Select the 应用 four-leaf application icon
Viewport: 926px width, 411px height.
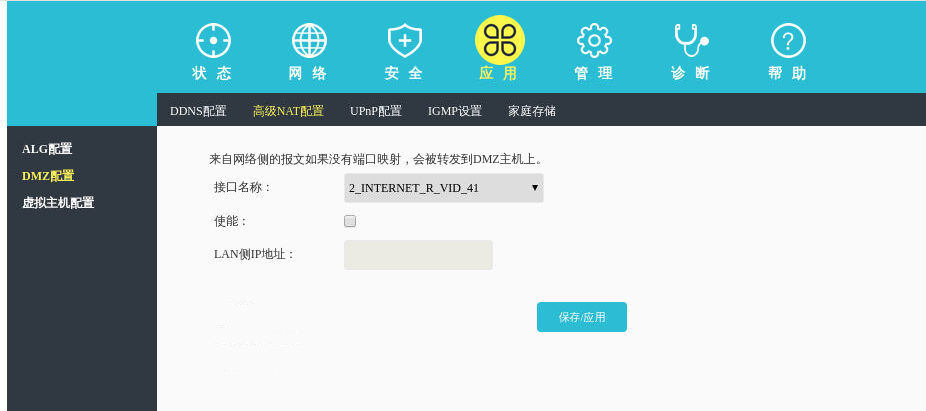tap(500, 40)
